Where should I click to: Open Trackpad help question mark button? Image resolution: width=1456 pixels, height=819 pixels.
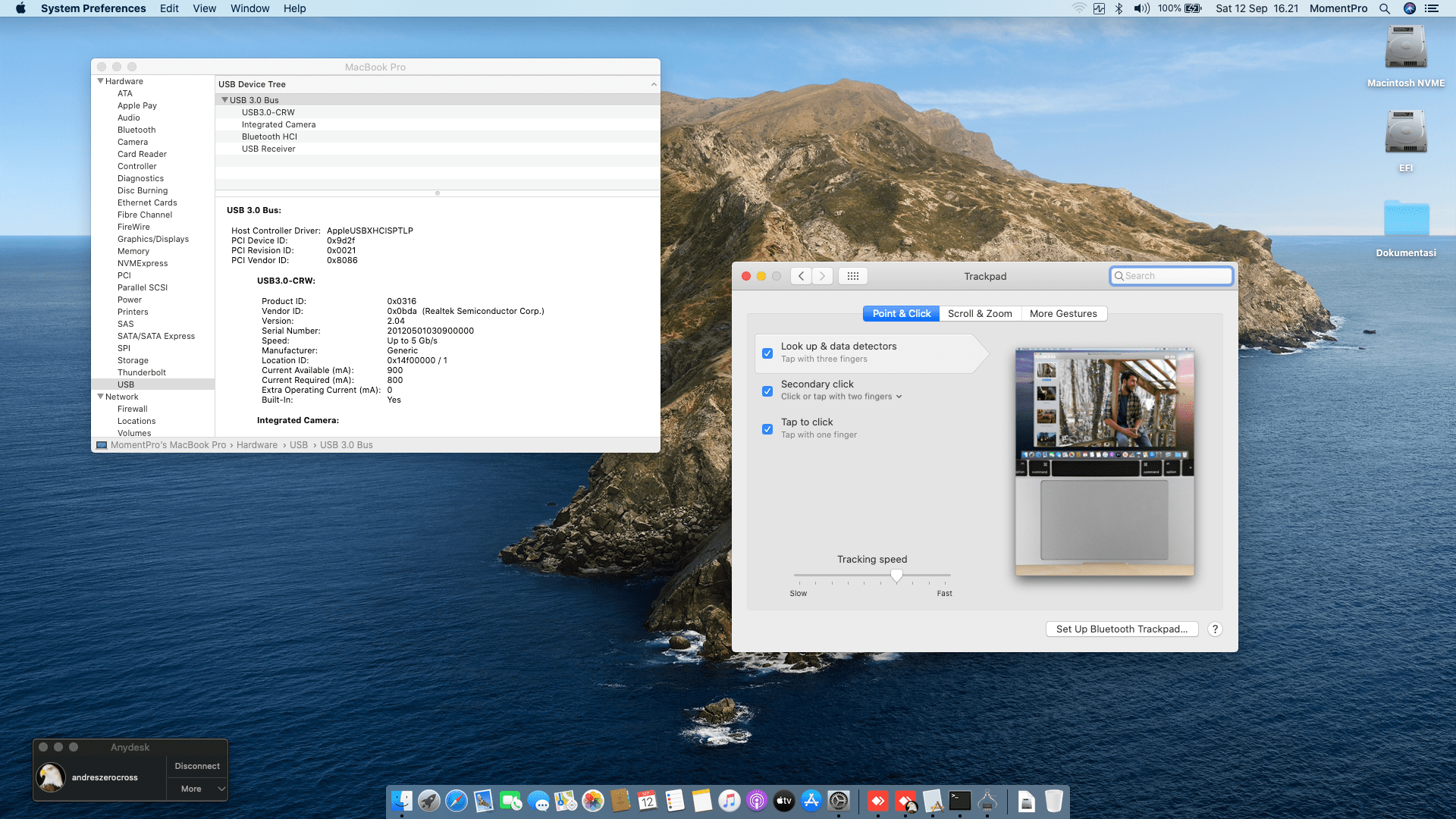tap(1215, 629)
